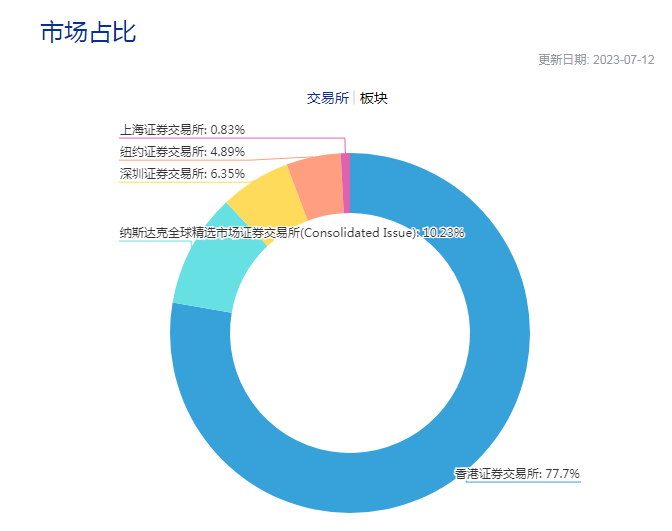Click the 香港证券交易所: 77.7% label
This screenshot has height=531, width=672.
(x=517, y=474)
